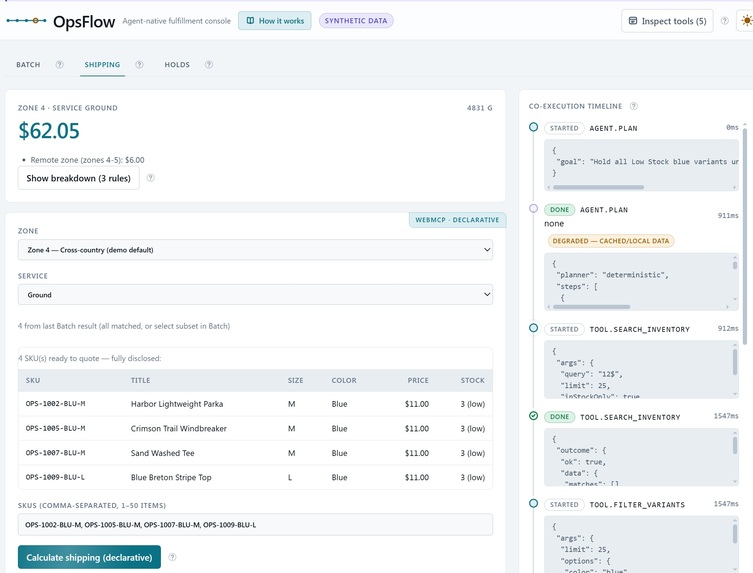Click first STARTED AGENT.PLAN timeline marker
Viewport: 753px width, 573px height.
point(534,127)
